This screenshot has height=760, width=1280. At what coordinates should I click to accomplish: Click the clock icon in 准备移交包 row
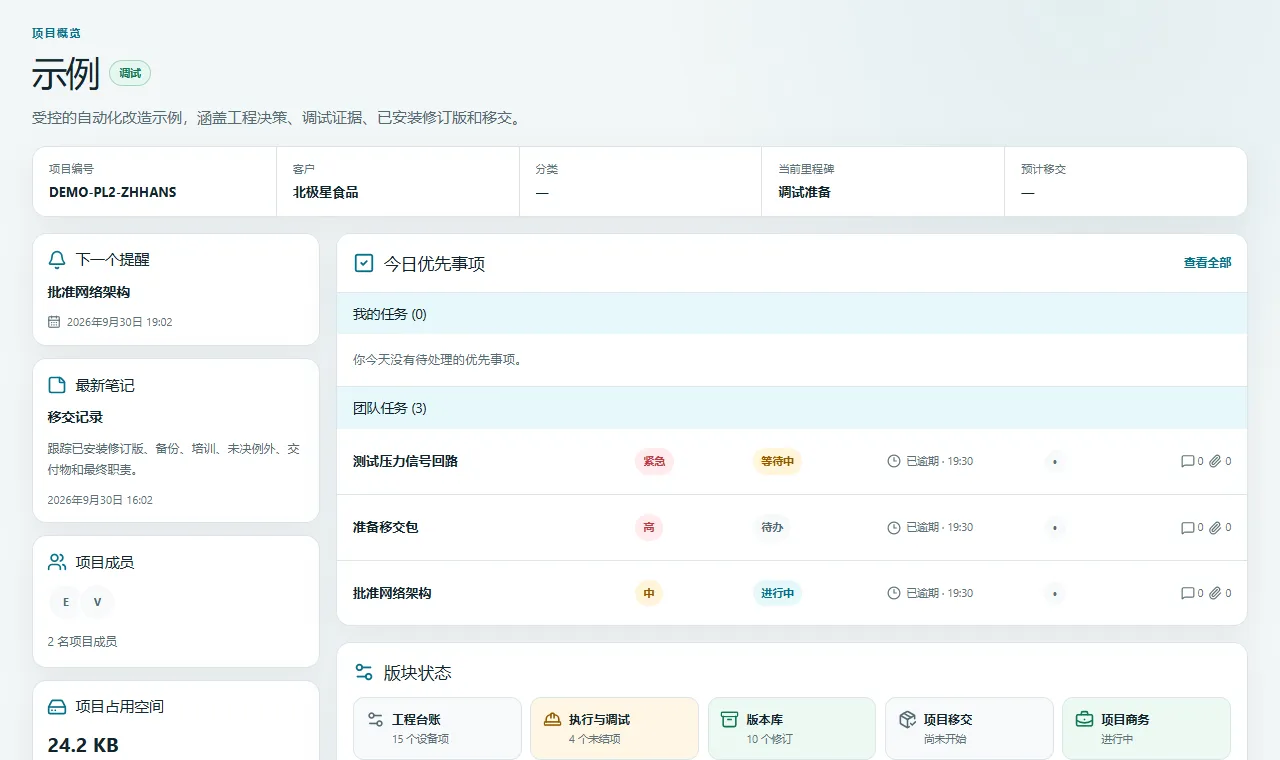[x=894, y=527]
